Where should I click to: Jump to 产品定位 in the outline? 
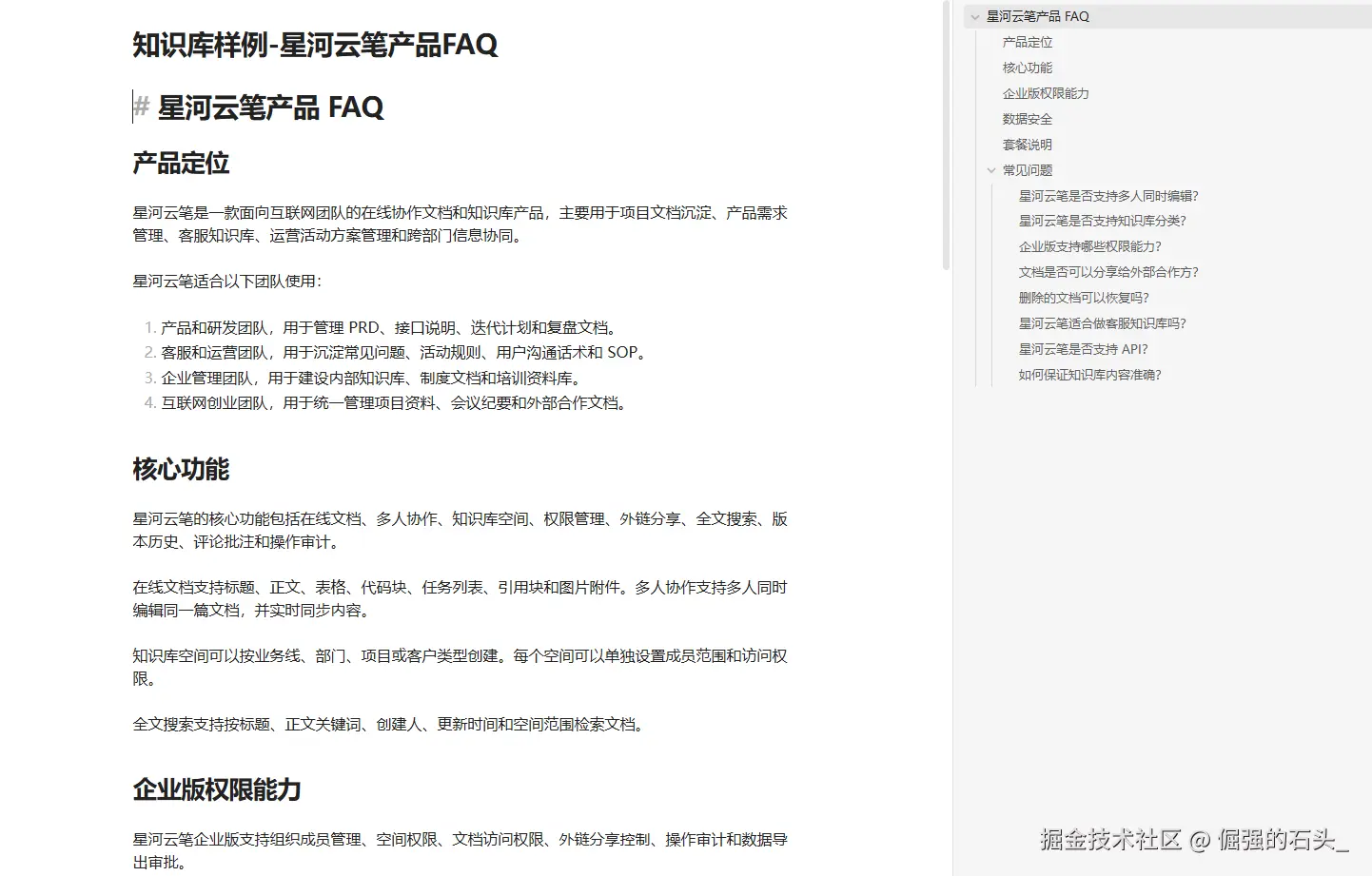tap(1028, 42)
